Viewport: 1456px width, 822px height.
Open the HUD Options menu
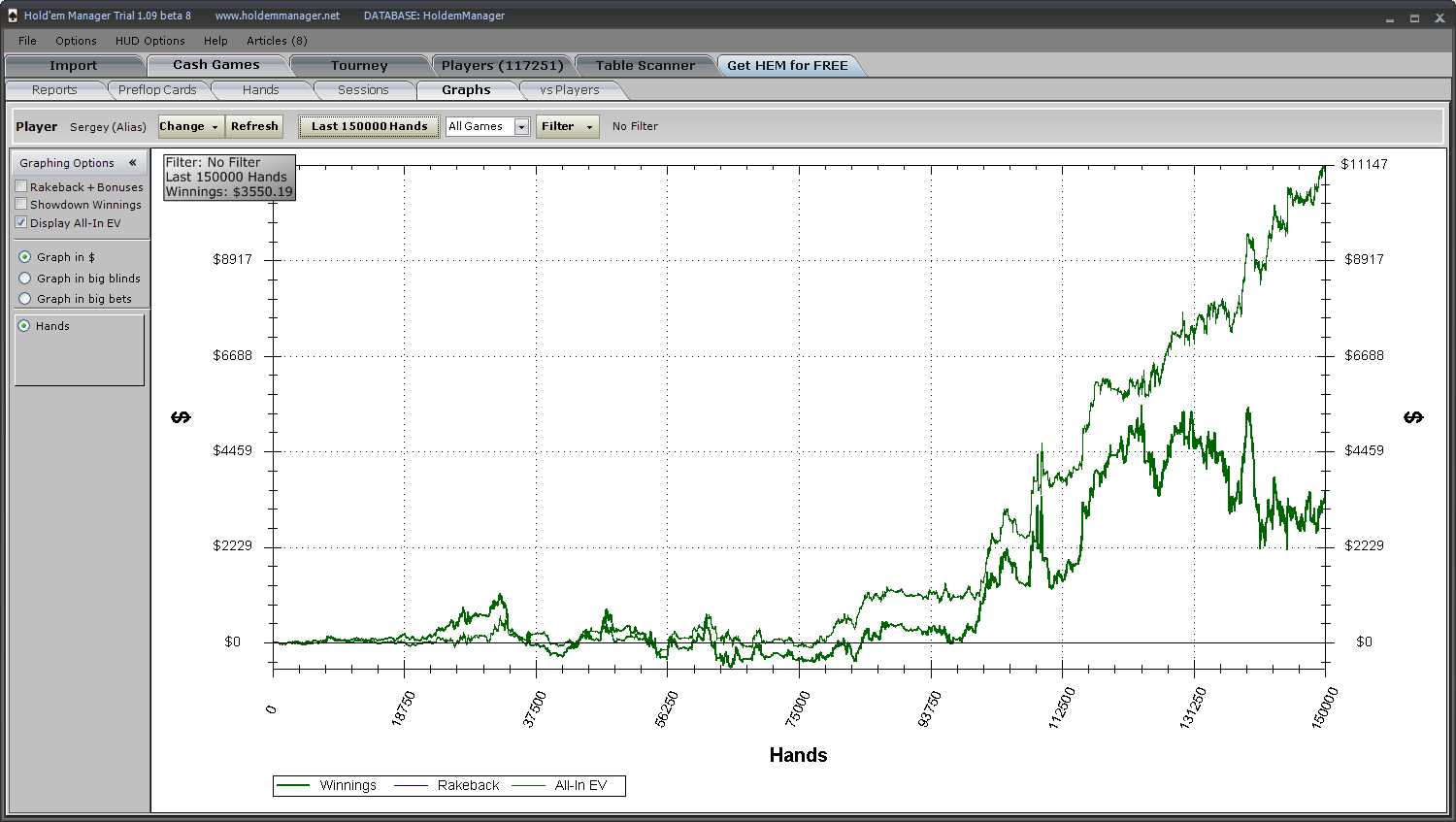(x=149, y=41)
